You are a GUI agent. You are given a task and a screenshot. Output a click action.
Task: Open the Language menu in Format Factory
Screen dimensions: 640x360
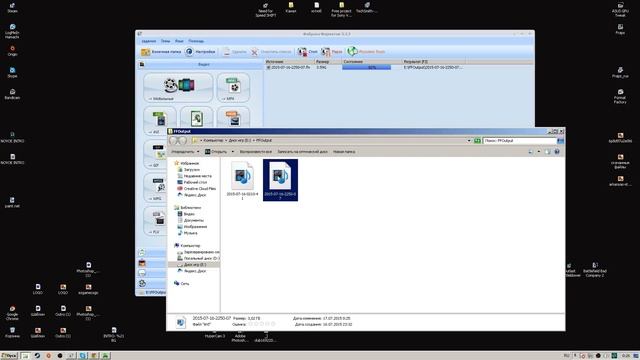click(179, 41)
